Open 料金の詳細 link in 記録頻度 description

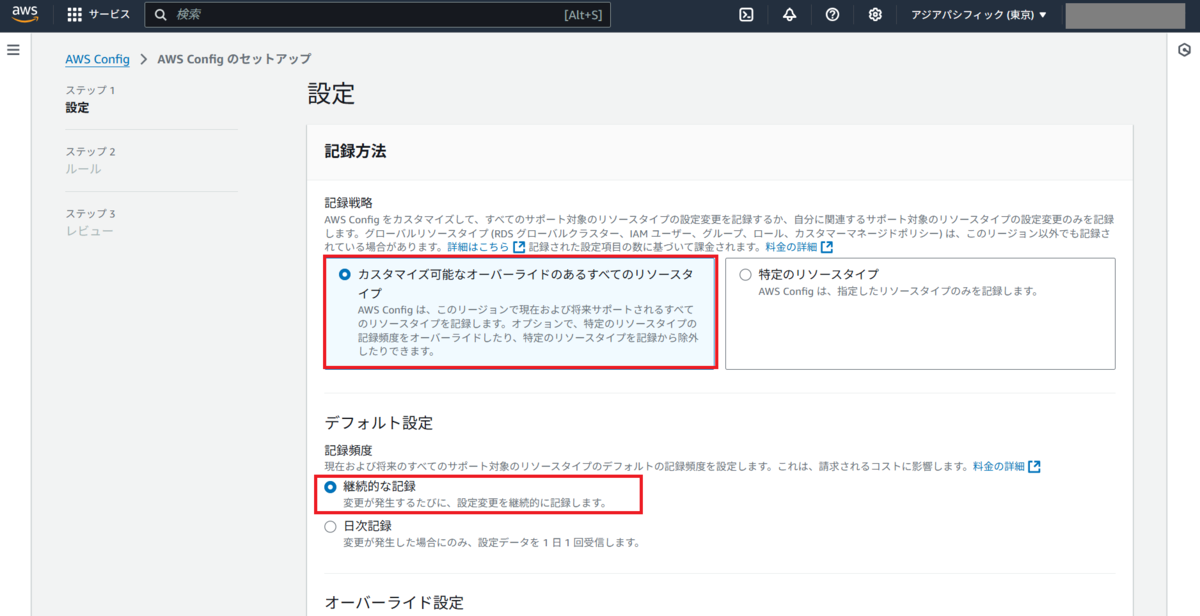[x=999, y=467]
